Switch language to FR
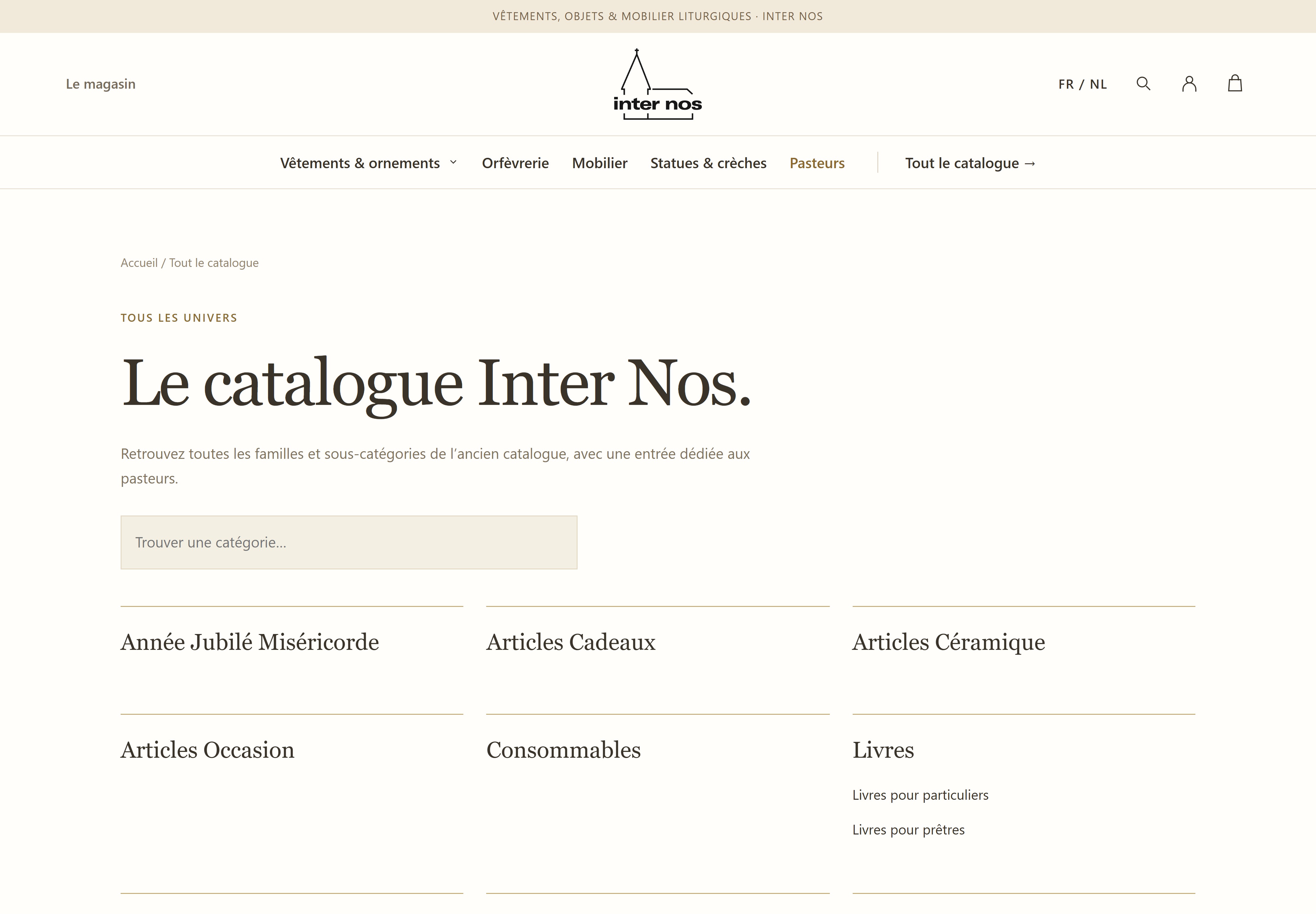Image resolution: width=1316 pixels, height=914 pixels. click(1066, 84)
